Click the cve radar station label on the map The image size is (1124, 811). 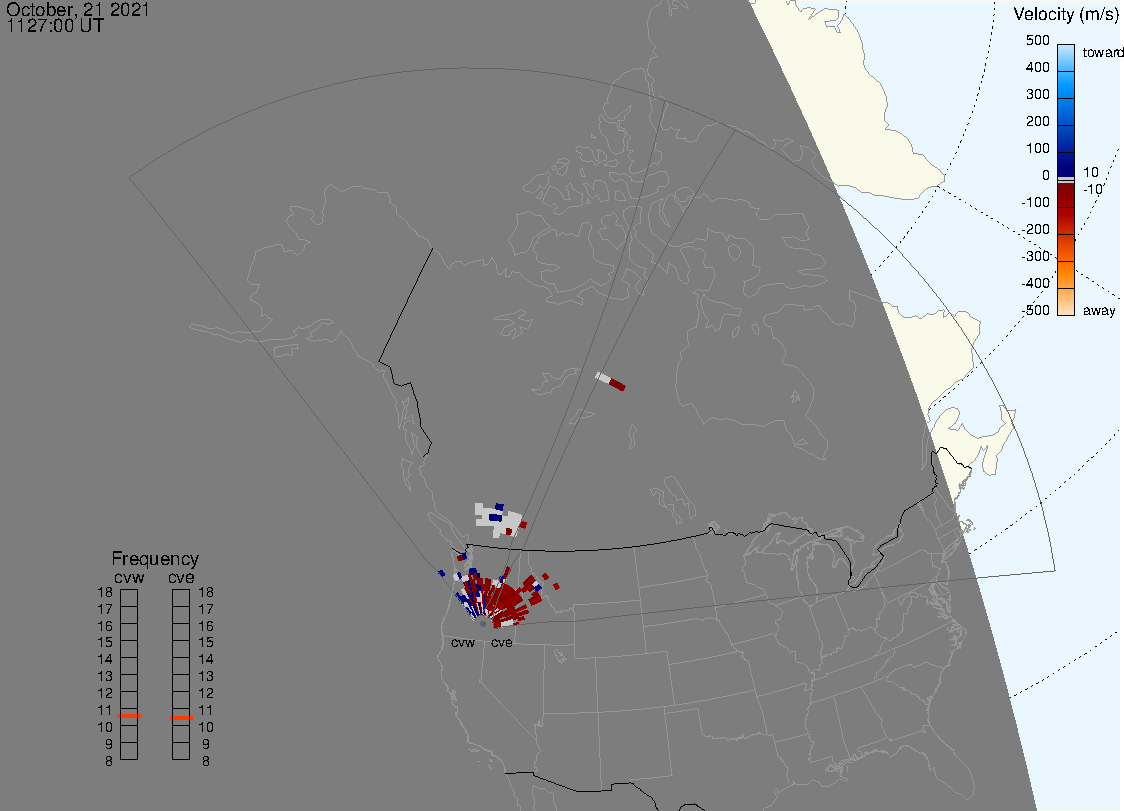(x=502, y=642)
